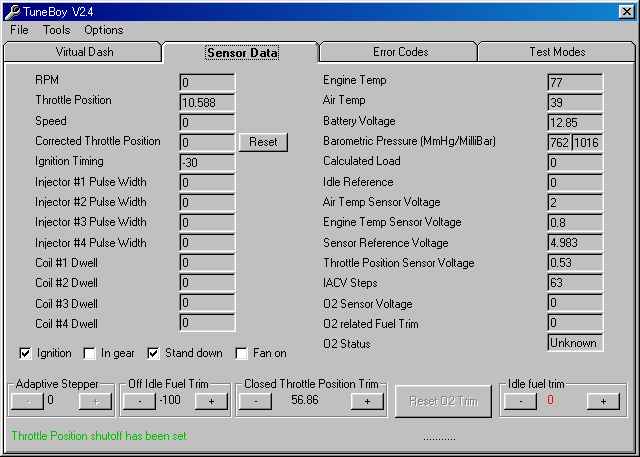Open the Options menu
This screenshot has width=640, height=457.
pos(104,30)
